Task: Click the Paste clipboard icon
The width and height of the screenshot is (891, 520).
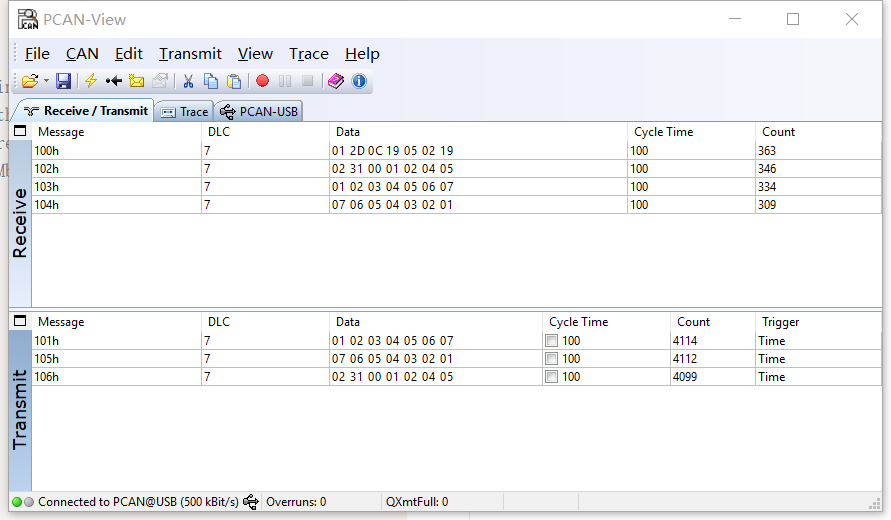Action: (x=234, y=81)
